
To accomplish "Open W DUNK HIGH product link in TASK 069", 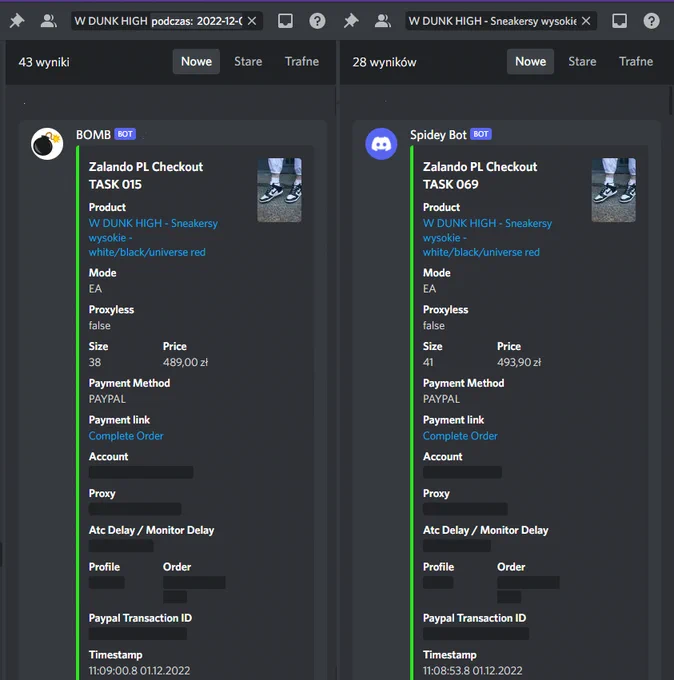I will coord(488,238).
